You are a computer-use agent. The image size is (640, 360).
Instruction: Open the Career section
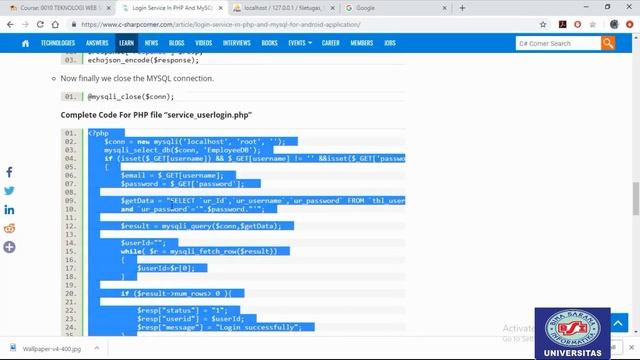(x=331, y=43)
